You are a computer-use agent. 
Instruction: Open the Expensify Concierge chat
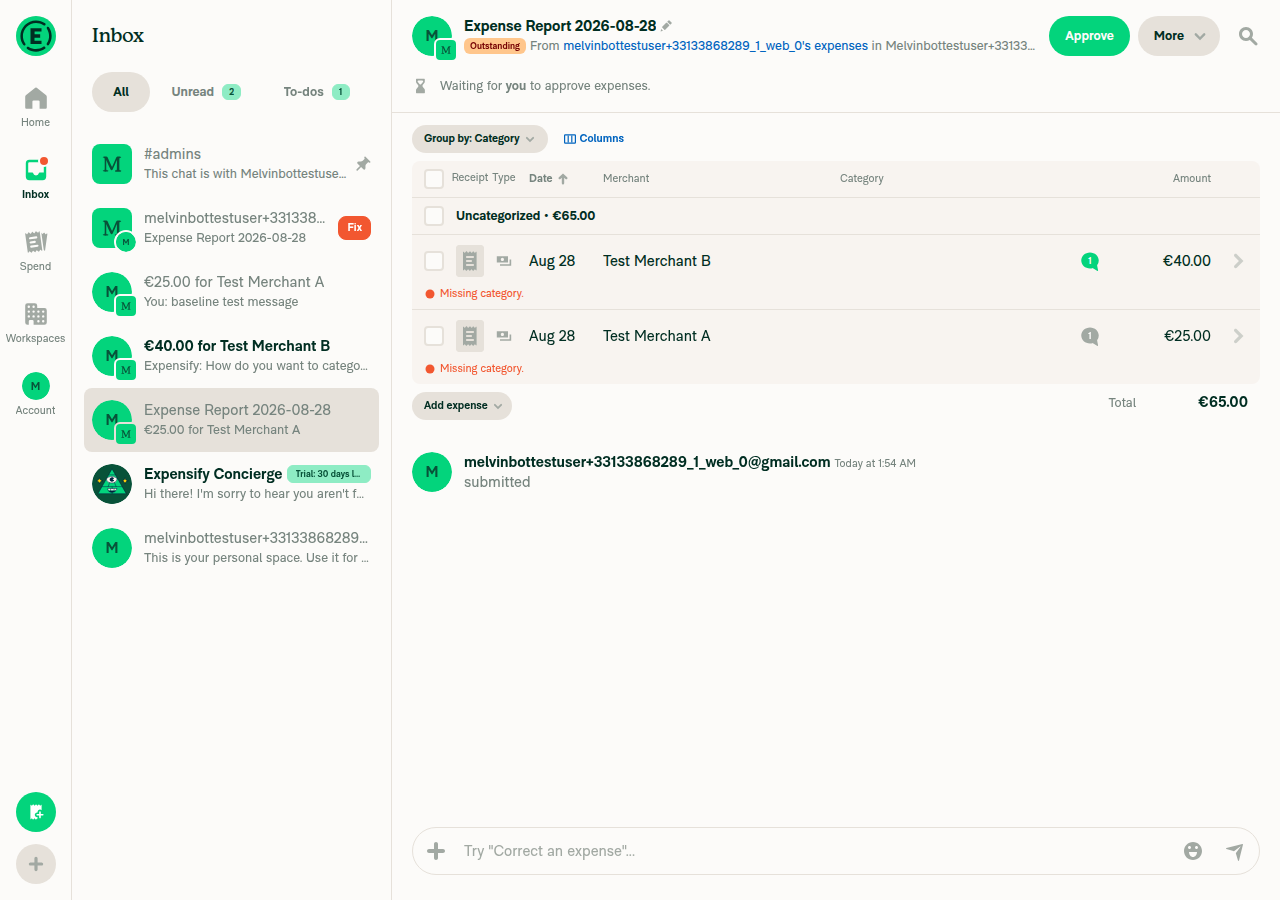[232, 484]
